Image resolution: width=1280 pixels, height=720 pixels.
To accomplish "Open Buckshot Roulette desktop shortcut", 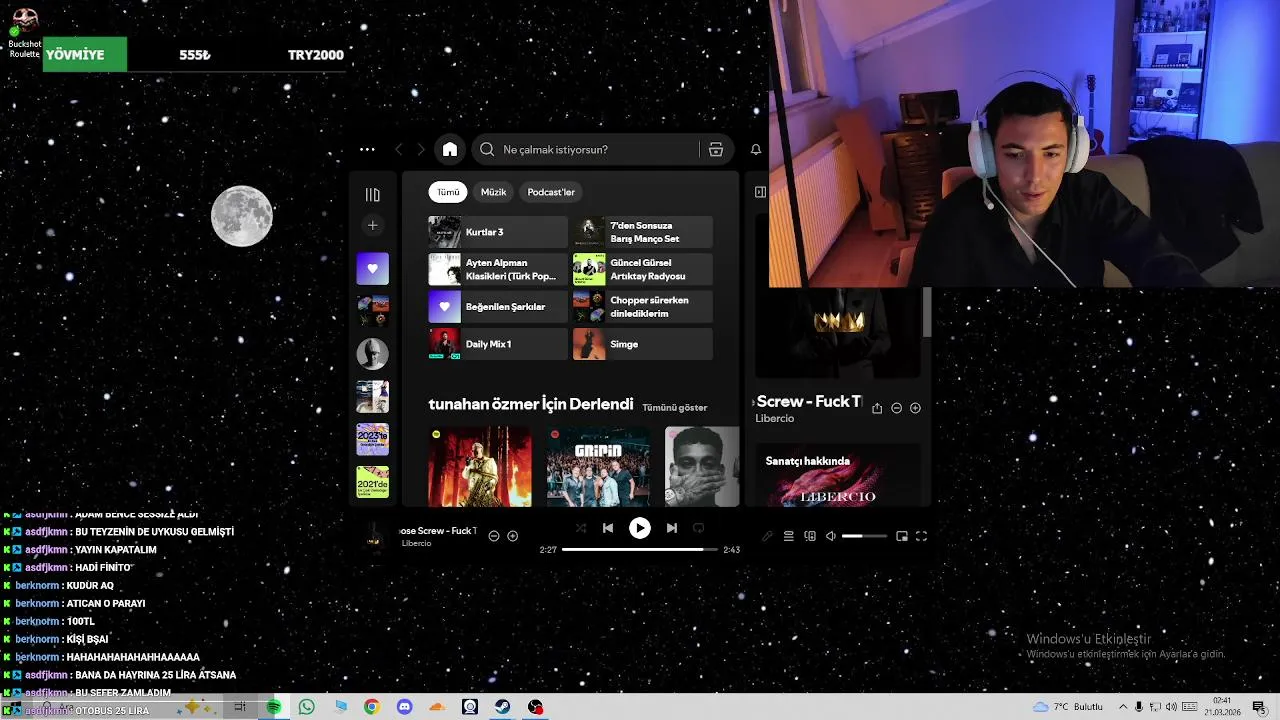I will coord(24,32).
